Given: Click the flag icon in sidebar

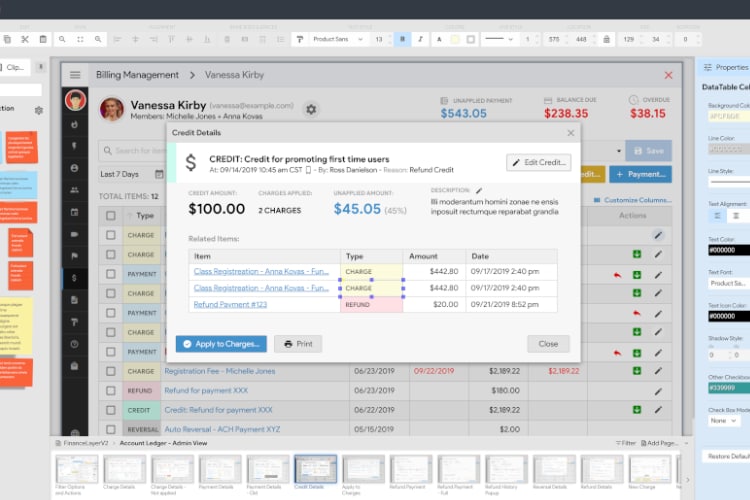Looking at the screenshot, I should click(75, 256).
